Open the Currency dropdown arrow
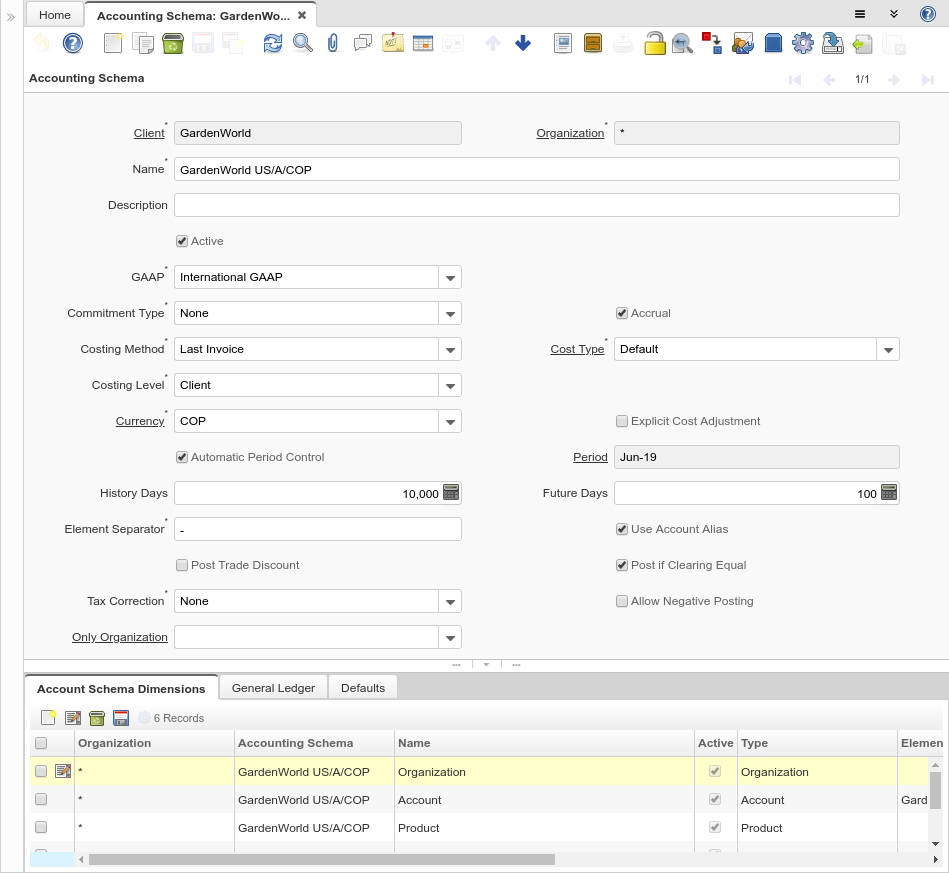 click(450, 421)
